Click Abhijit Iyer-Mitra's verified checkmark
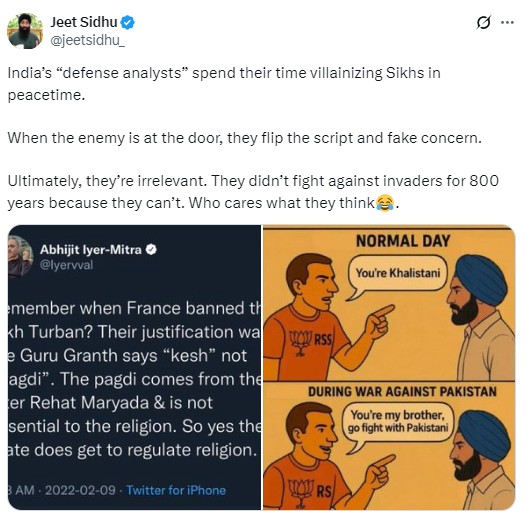Screen dimensions: 527x514 point(151,249)
